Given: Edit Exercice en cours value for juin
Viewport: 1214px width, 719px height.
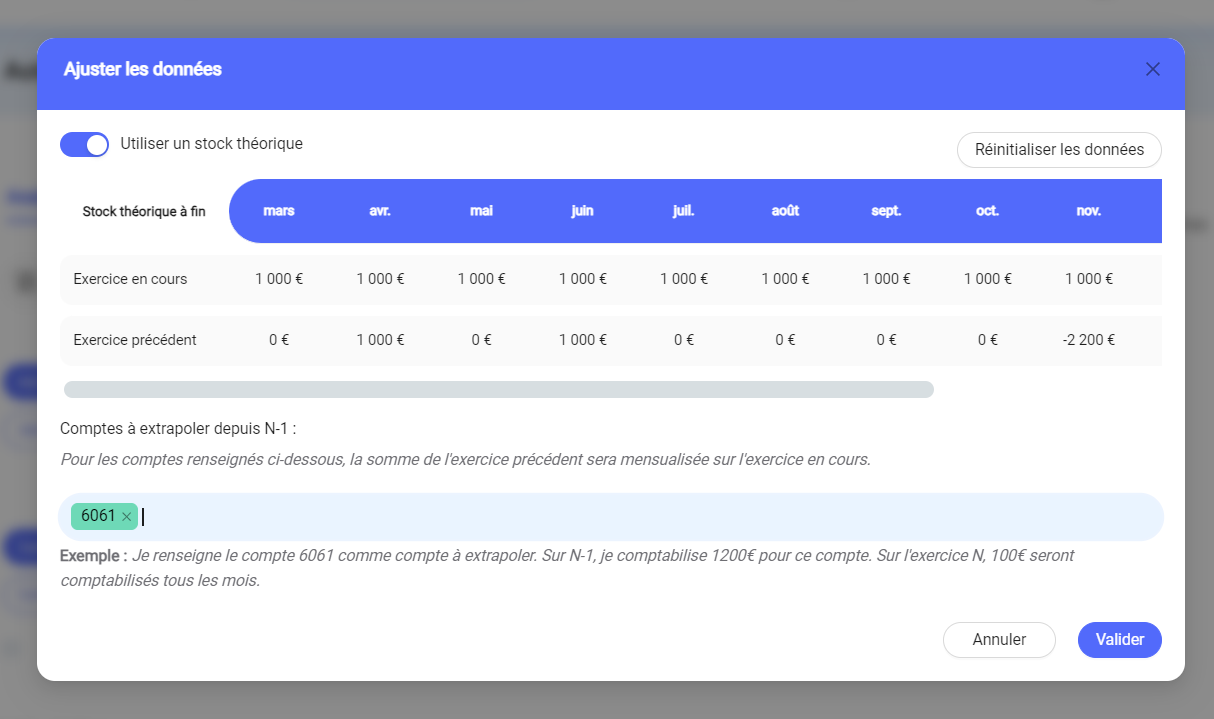Looking at the screenshot, I should click(x=582, y=279).
